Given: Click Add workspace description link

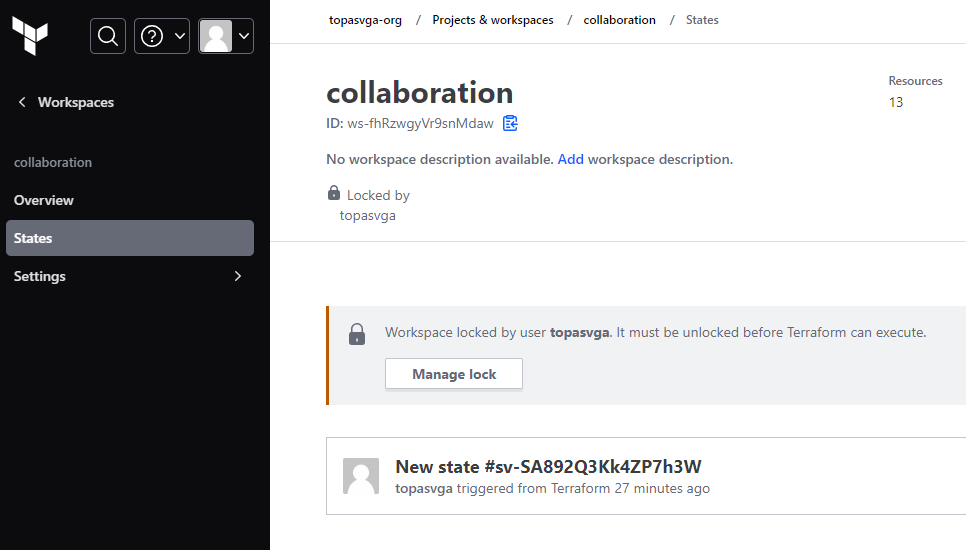Looking at the screenshot, I should tap(570, 159).
